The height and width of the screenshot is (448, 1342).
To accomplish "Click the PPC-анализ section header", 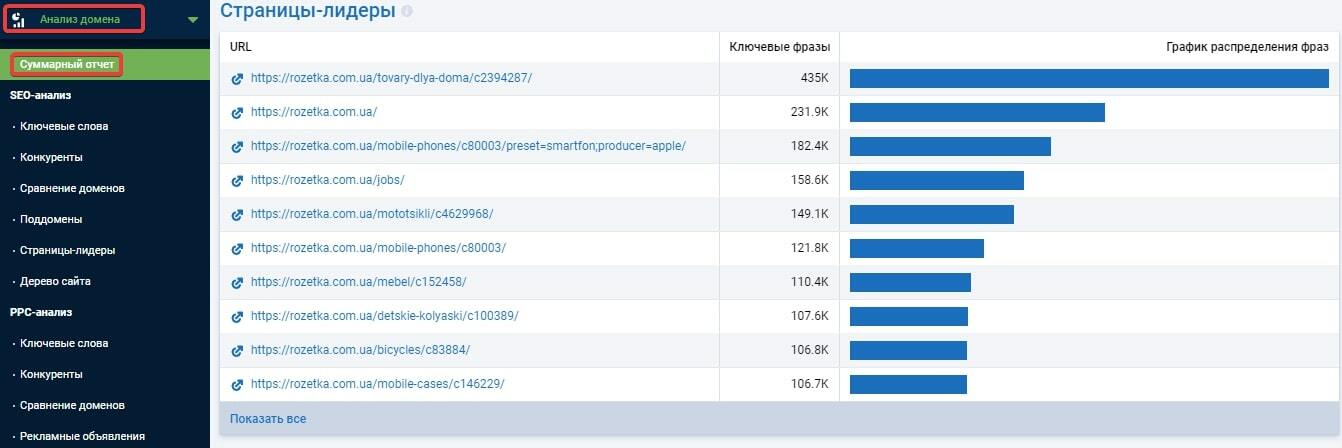I will pos(41,312).
